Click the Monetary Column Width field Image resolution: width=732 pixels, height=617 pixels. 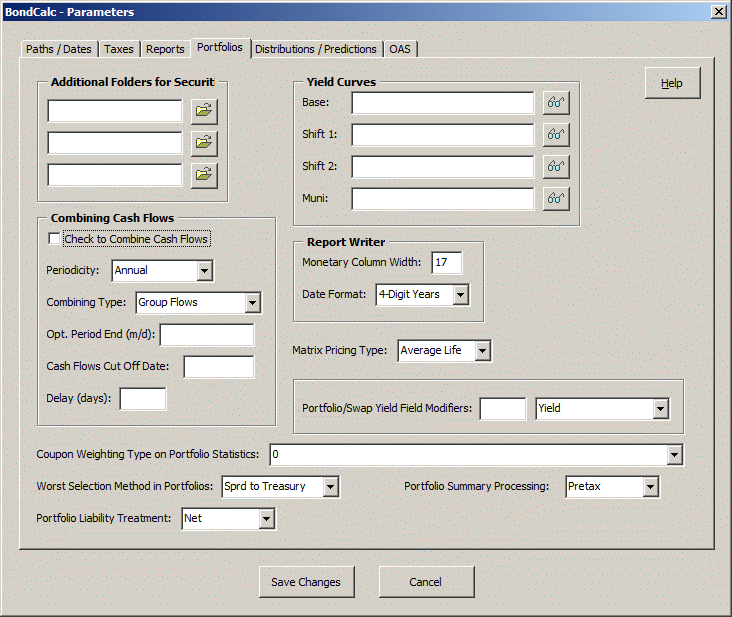(x=446, y=263)
